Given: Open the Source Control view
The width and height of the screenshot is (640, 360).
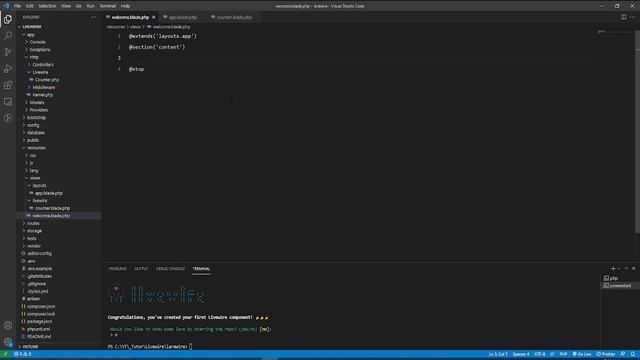Looking at the screenshot, I should pyautogui.click(x=8, y=52).
